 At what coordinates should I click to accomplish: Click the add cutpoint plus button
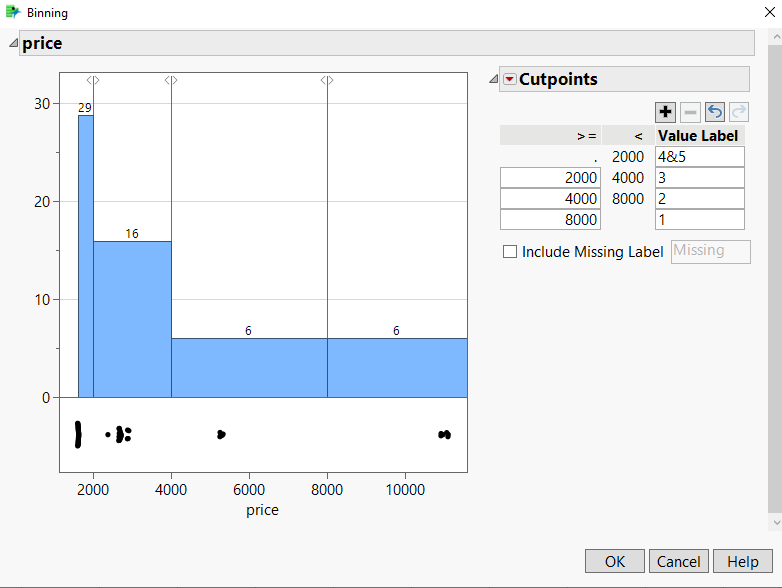(x=665, y=112)
